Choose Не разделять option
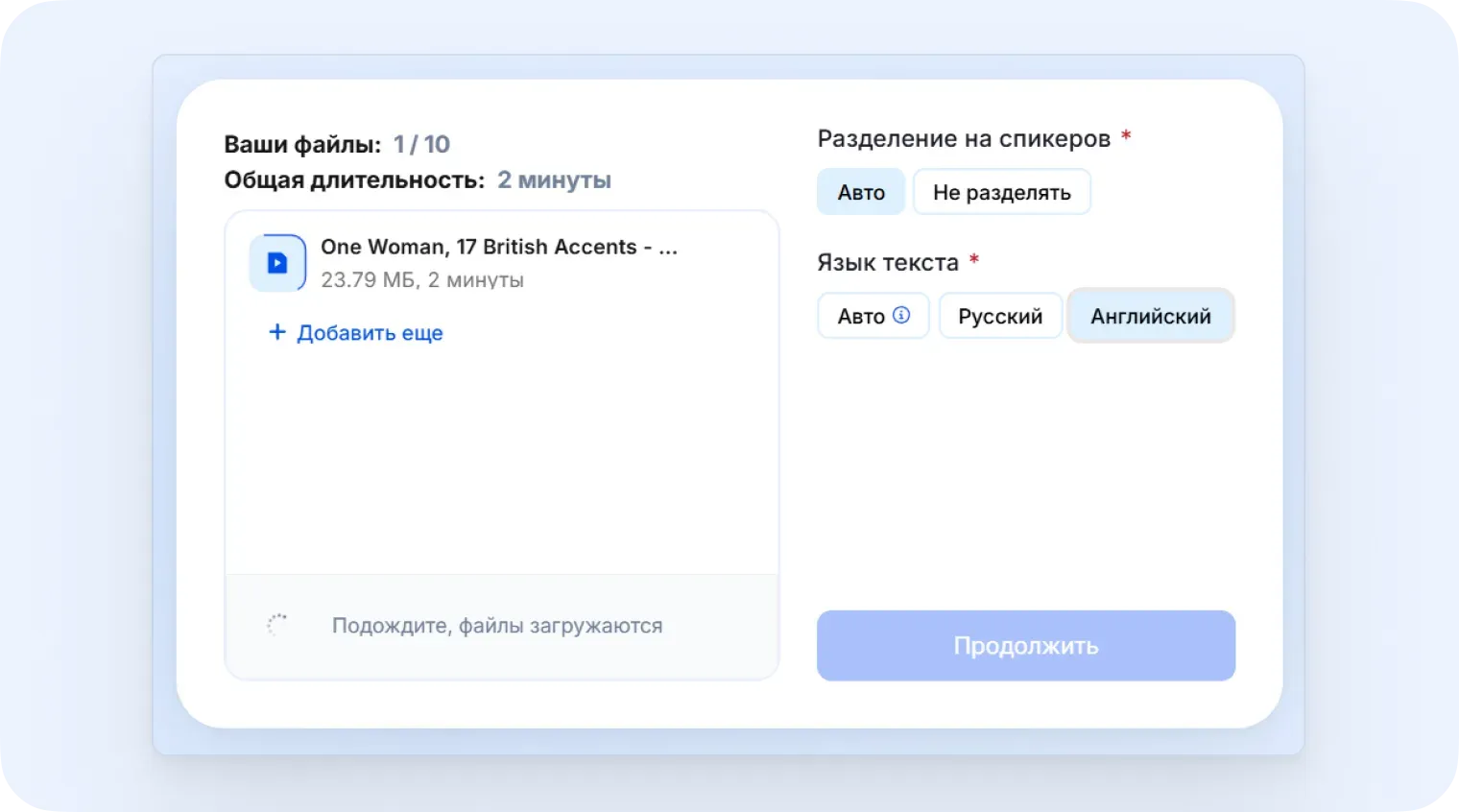 pyautogui.click(x=1002, y=192)
